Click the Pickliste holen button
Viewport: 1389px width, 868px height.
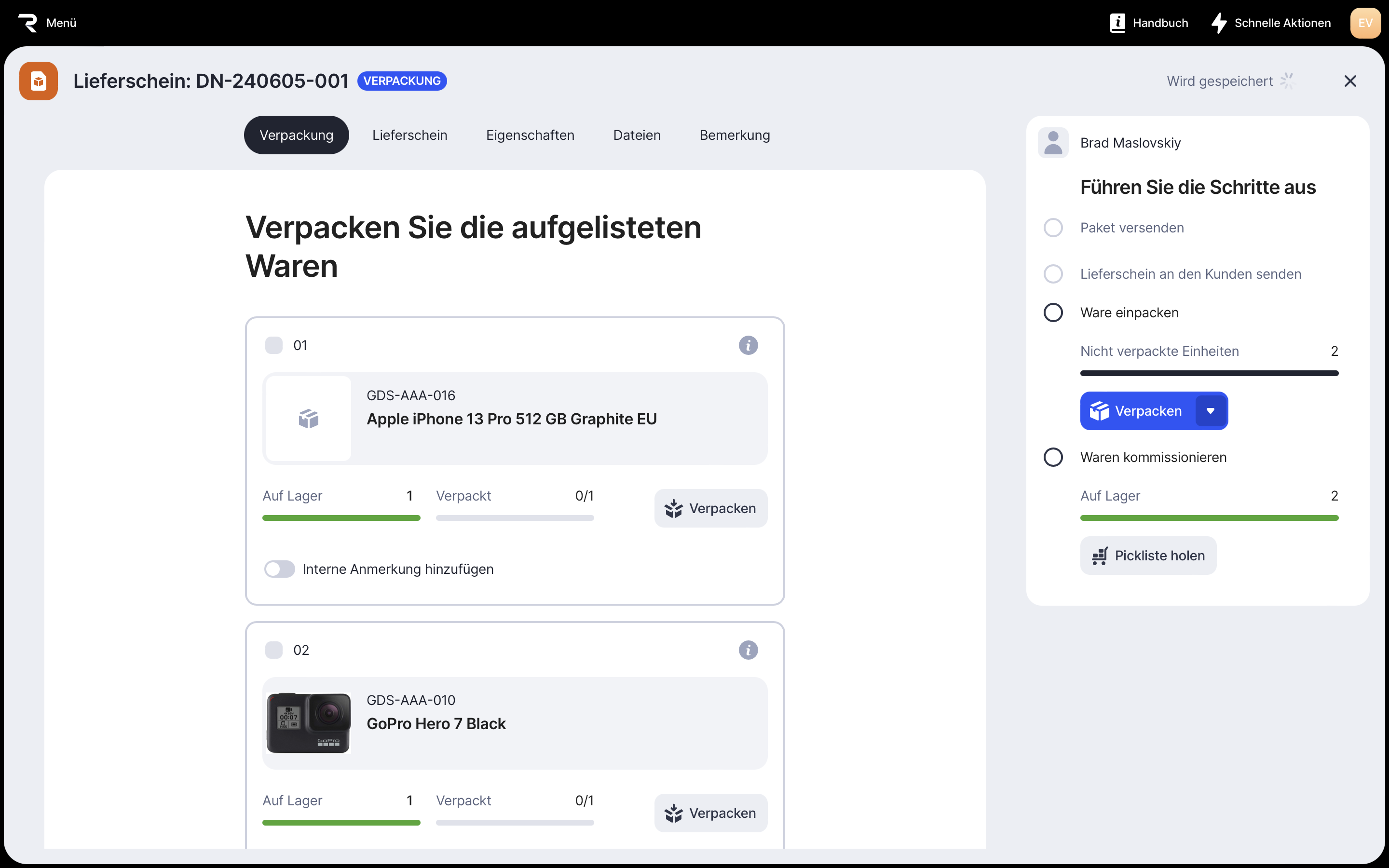1148,555
